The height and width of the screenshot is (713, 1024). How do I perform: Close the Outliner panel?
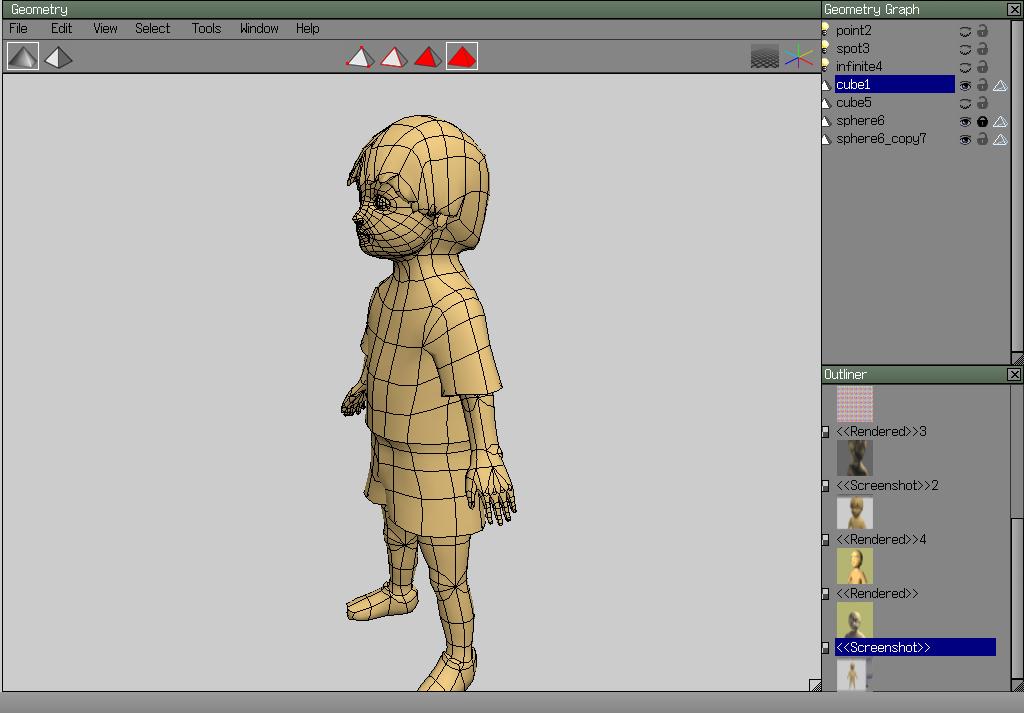coord(1014,374)
